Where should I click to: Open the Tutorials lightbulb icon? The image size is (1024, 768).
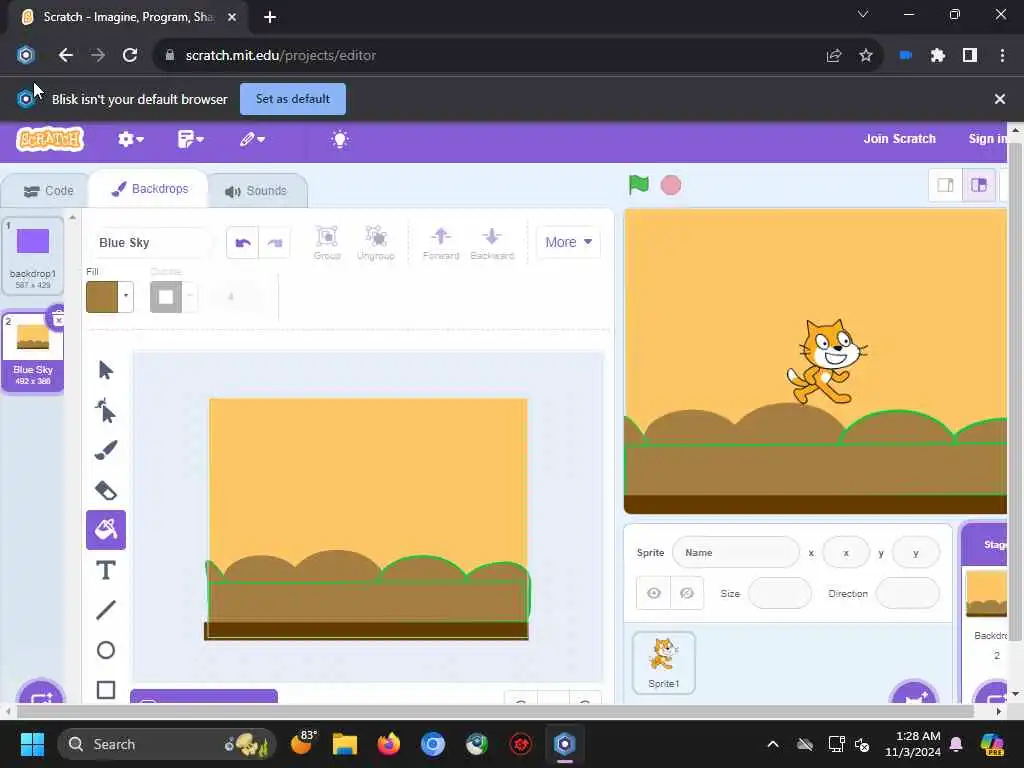(340, 139)
